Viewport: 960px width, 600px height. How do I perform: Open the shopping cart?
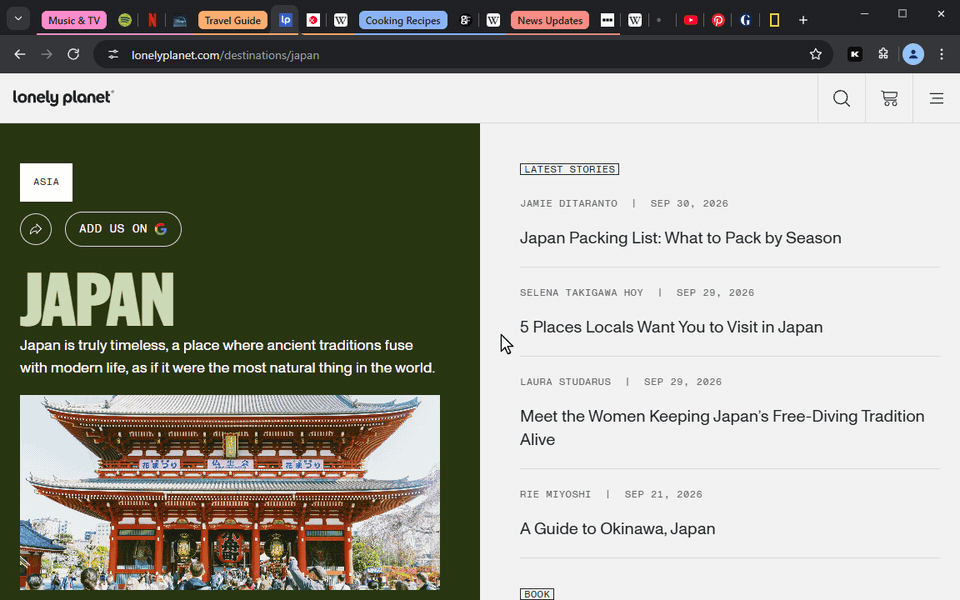890,98
